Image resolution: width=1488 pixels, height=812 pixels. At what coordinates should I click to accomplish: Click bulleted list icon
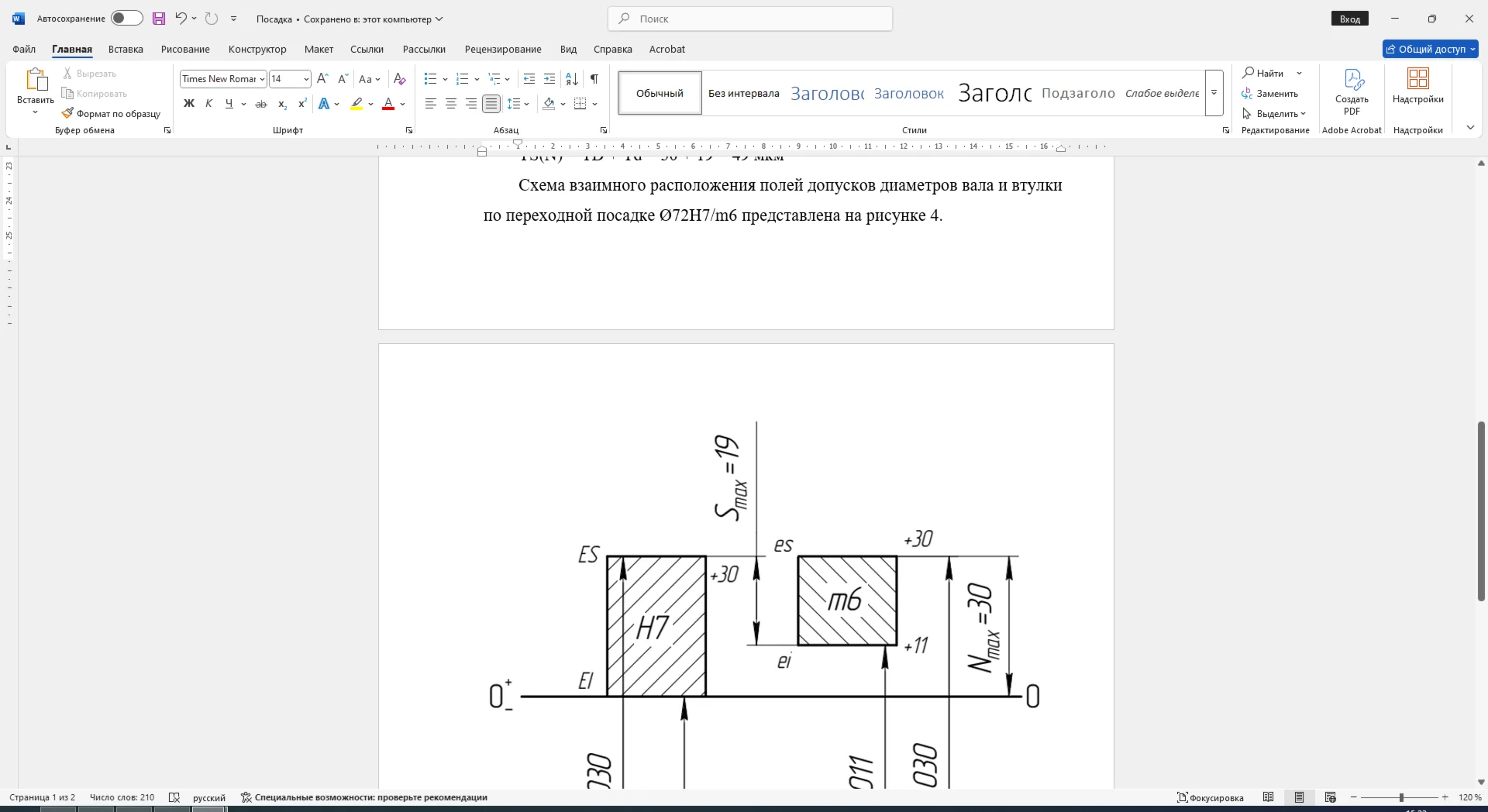pyautogui.click(x=431, y=78)
